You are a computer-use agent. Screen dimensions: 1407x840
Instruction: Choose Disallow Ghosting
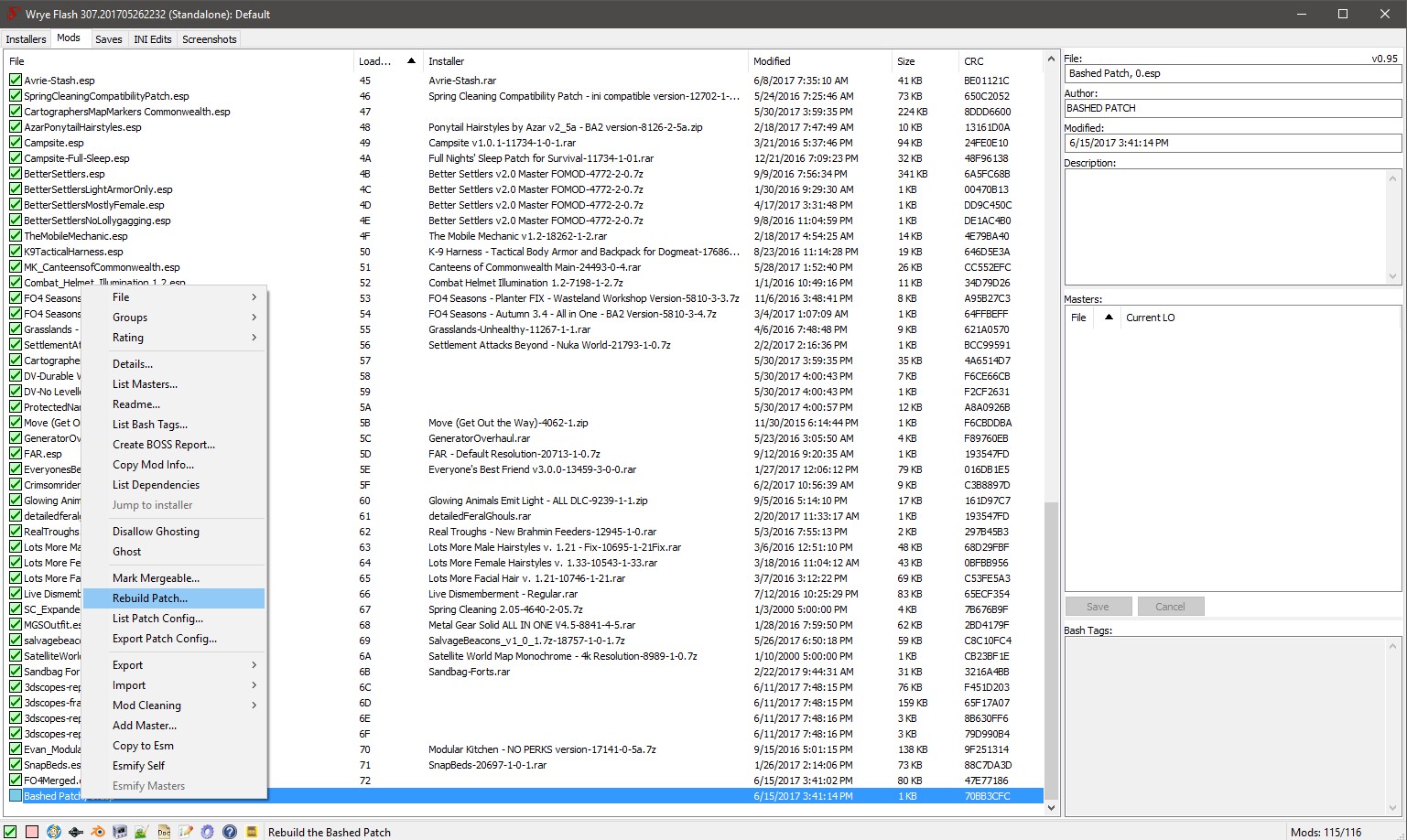(174, 532)
